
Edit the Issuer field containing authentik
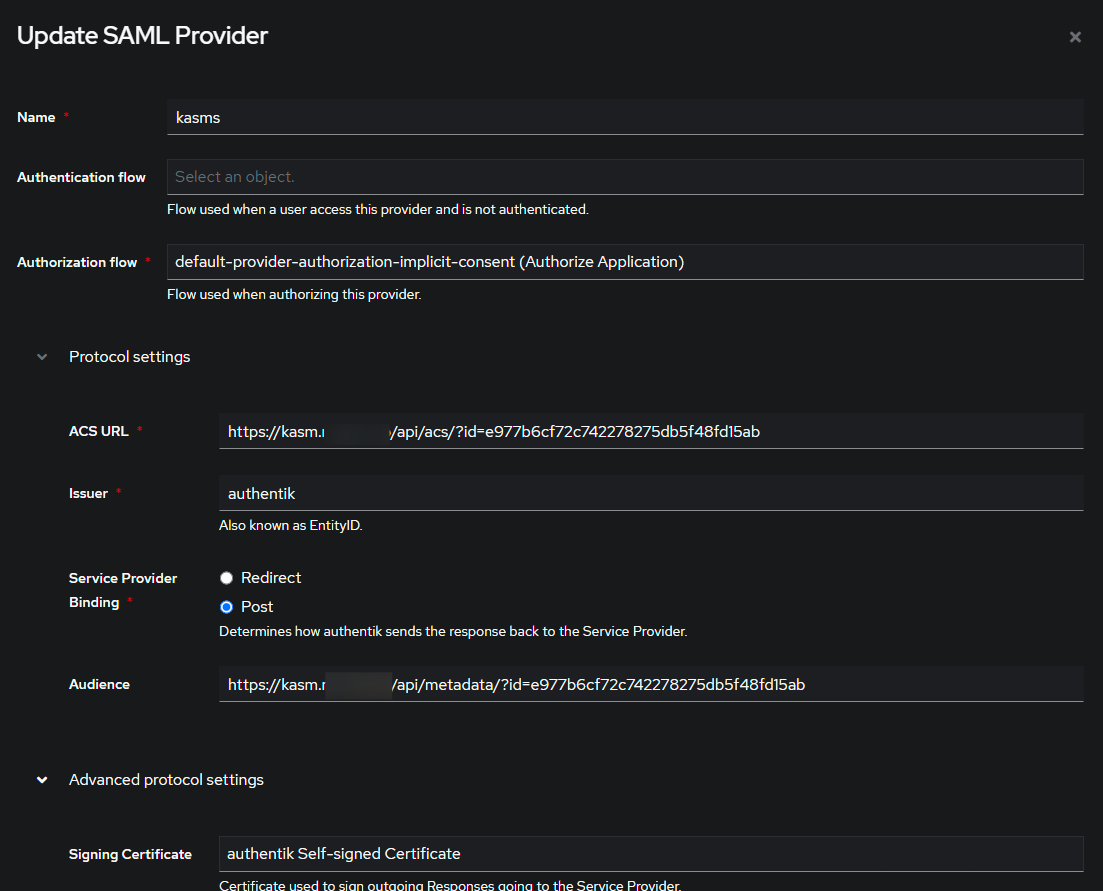(651, 493)
